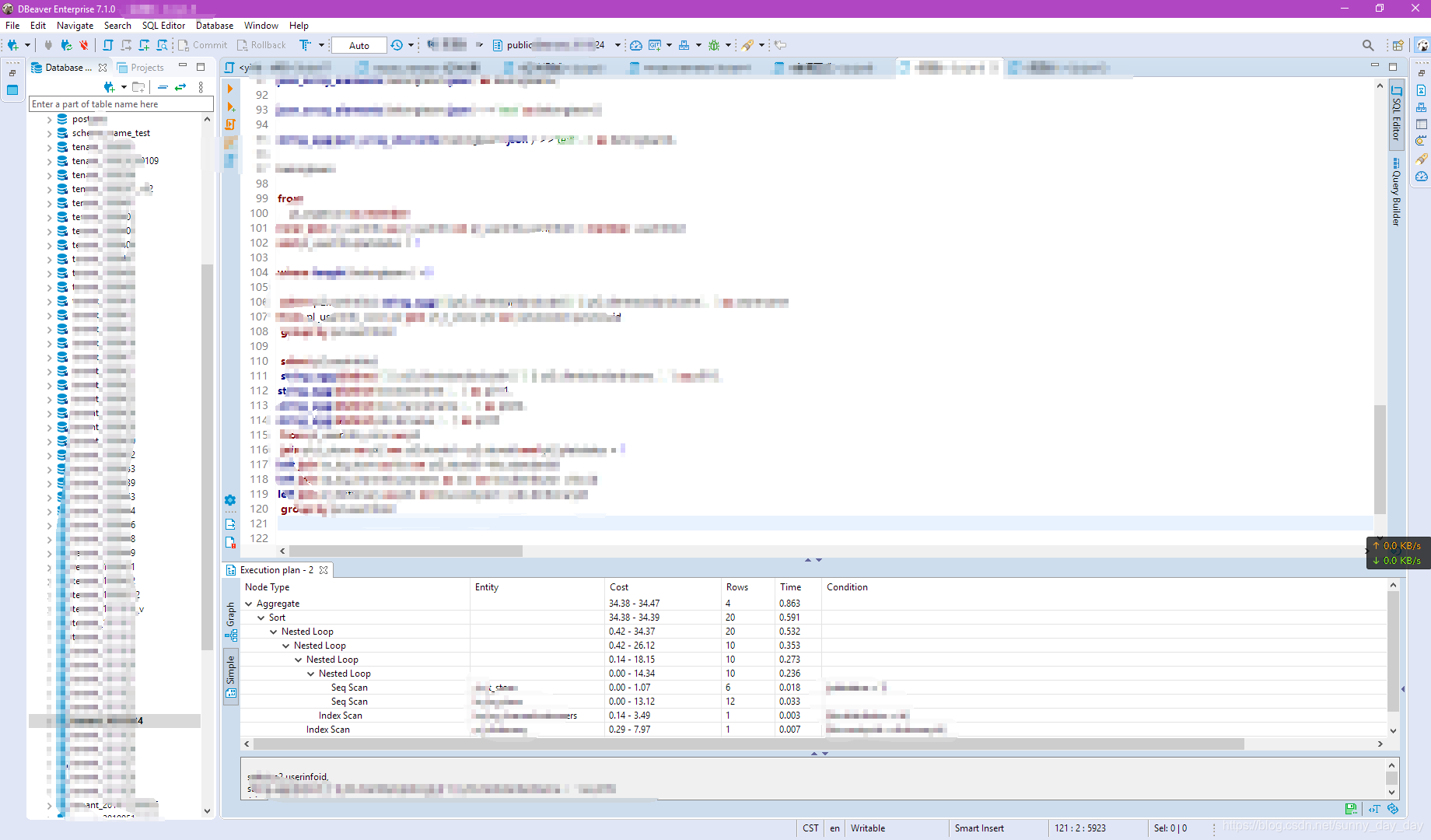The image size is (1431, 840).
Task: Click the Rollback button in the toolbar
Action: [262, 44]
